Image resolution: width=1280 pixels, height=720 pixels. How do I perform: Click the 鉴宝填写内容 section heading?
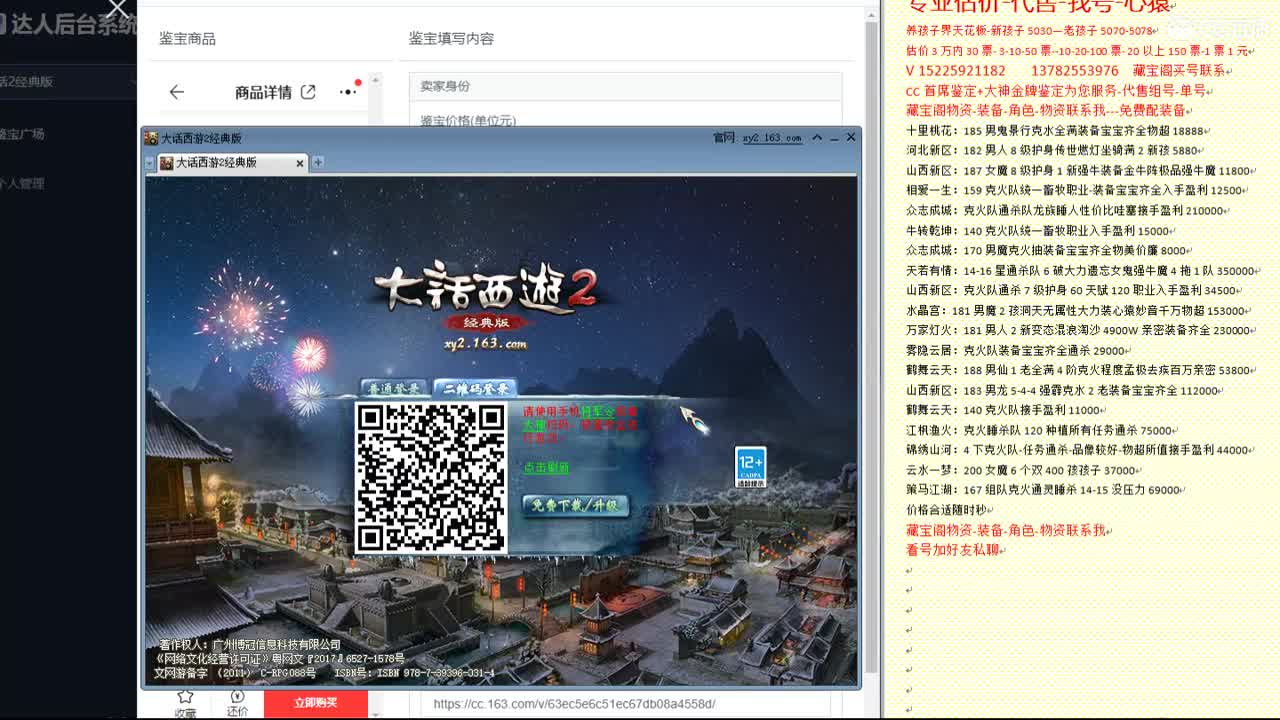(451, 38)
